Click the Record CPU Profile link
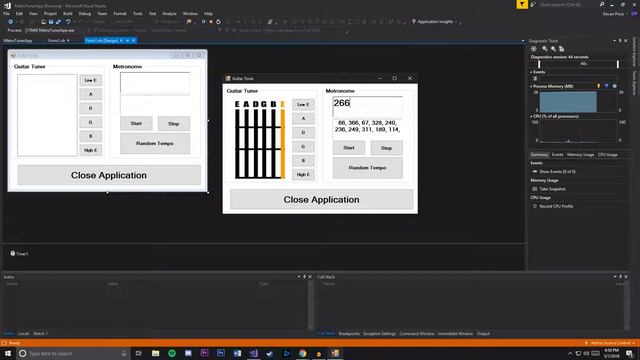The height and width of the screenshot is (360, 640). [x=556, y=206]
